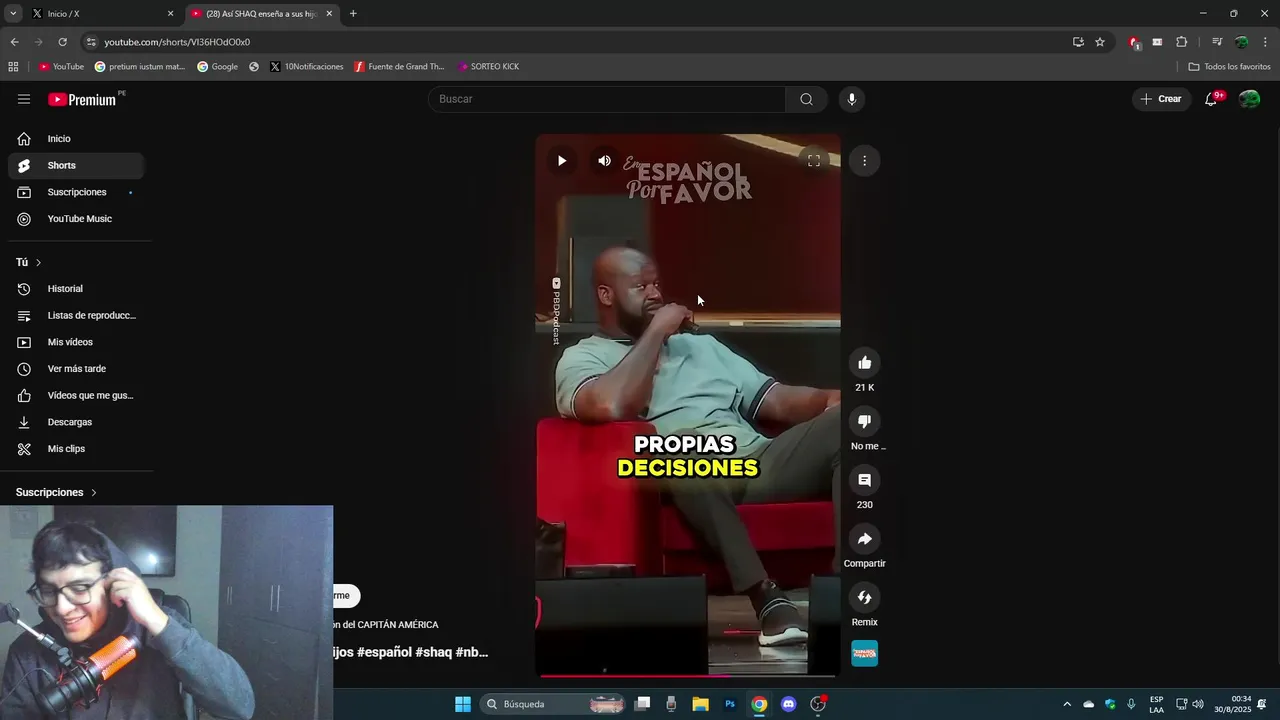Expand the Tú section
This screenshot has height=720, width=1280.
(x=29, y=262)
